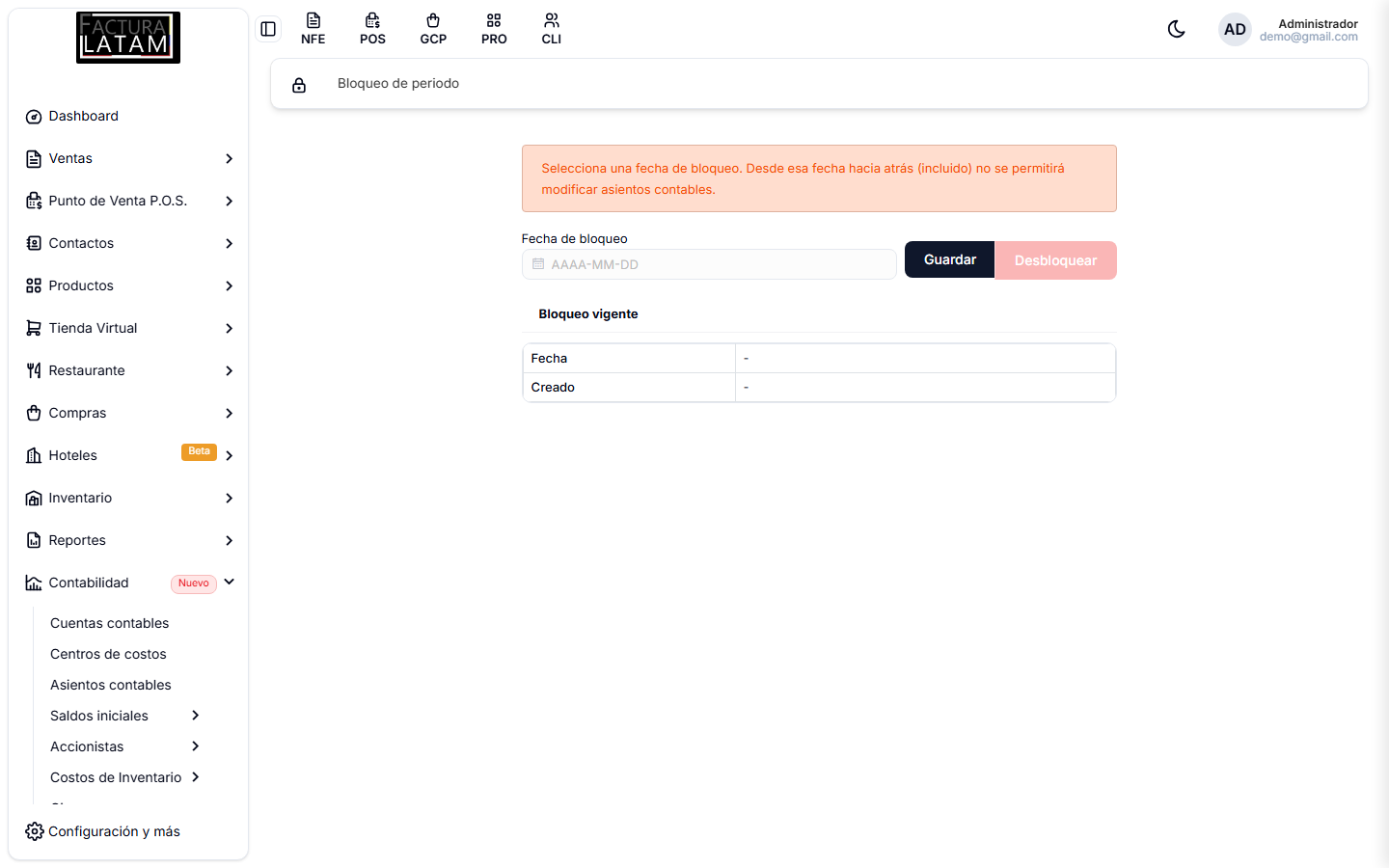1389x868 pixels.
Task: Click the Administrador user name
Action: click(1318, 23)
